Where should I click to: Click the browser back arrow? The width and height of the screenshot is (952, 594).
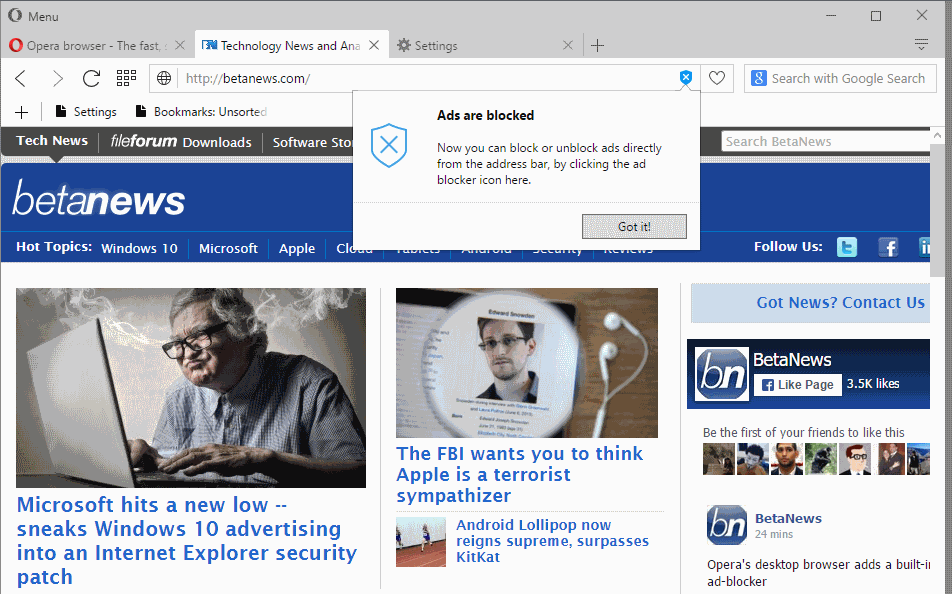[x=21, y=78]
